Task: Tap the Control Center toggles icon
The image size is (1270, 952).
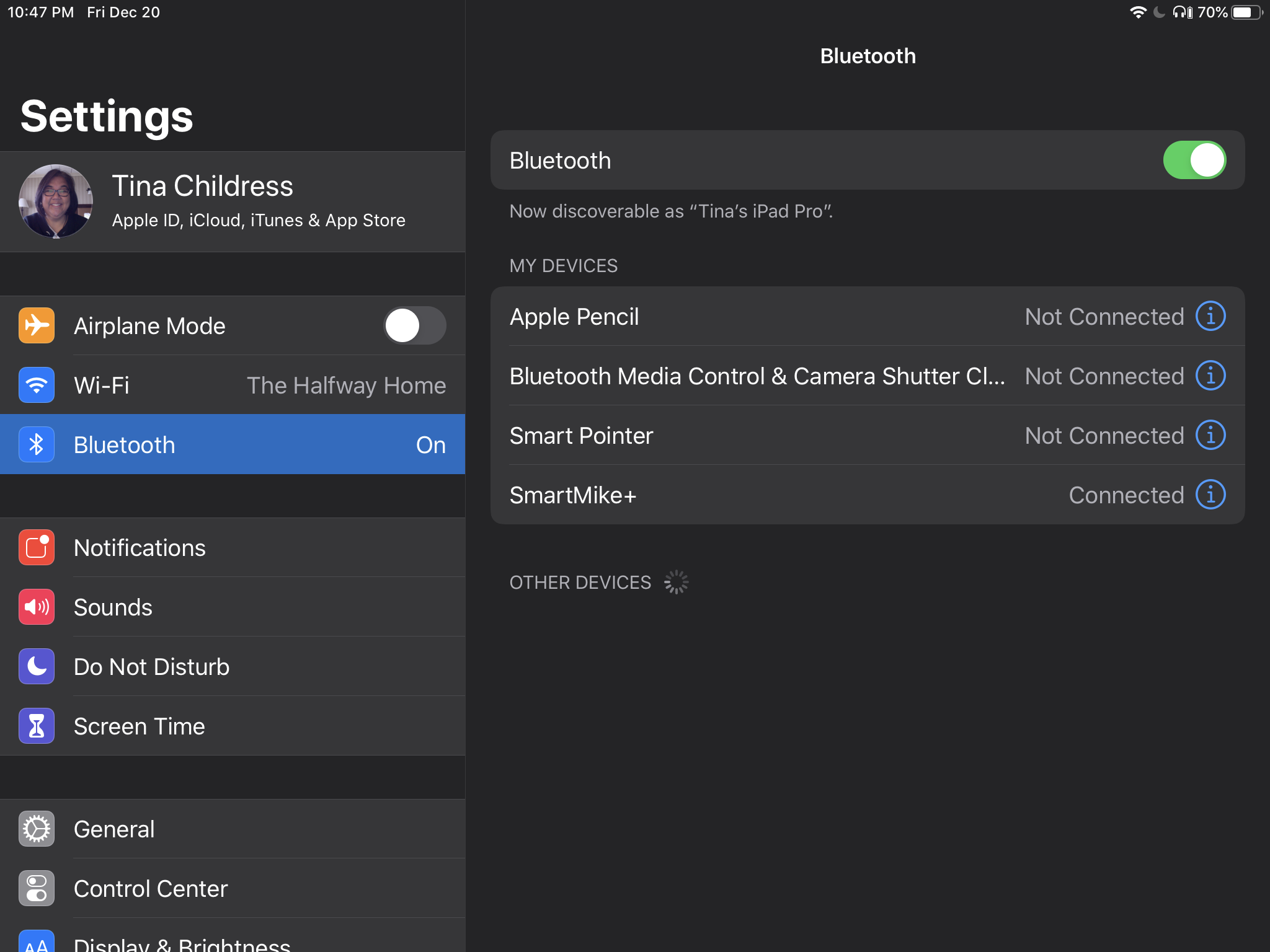Action: 37,889
